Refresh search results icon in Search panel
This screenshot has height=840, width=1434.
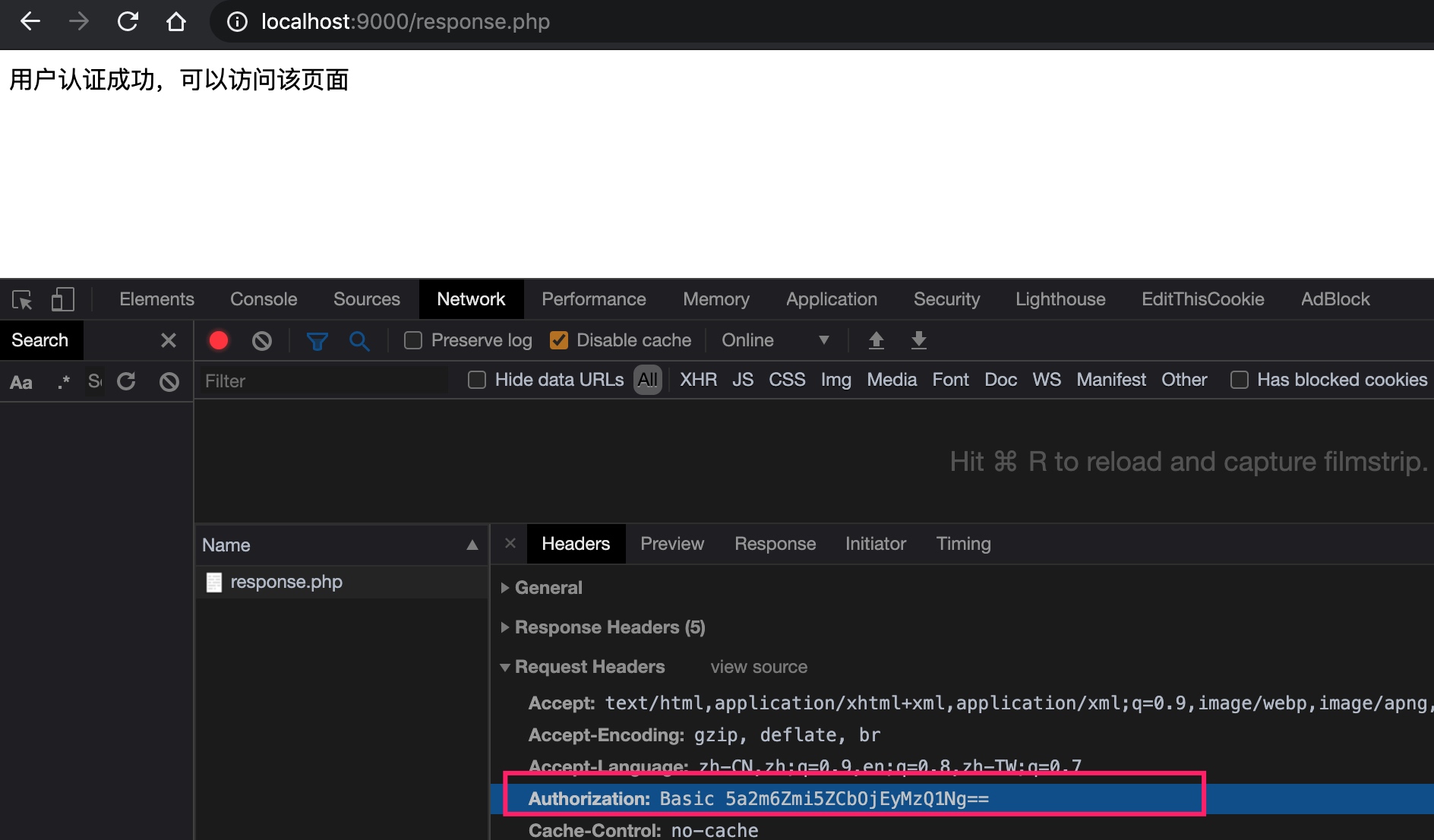tap(126, 381)
